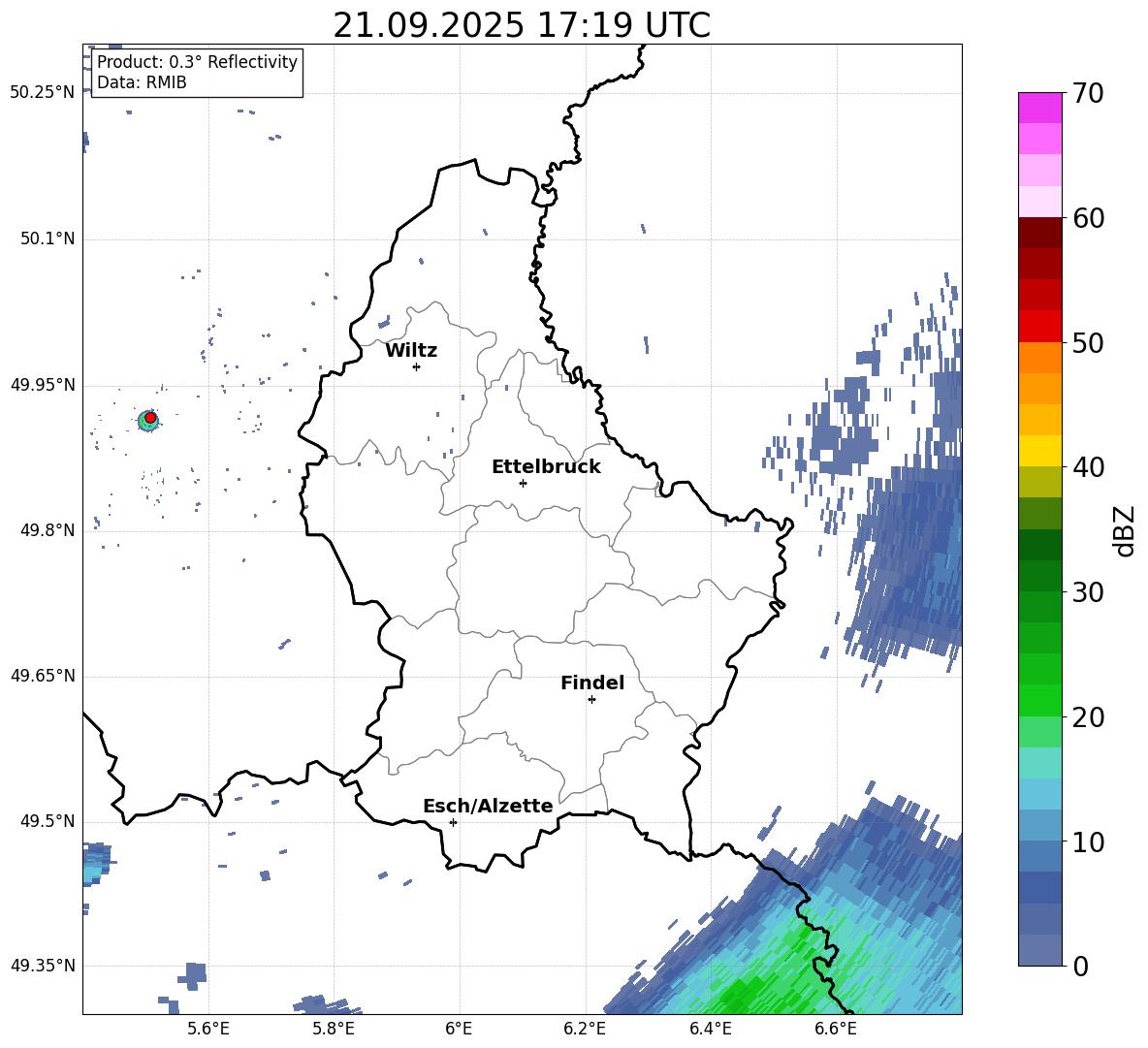Image resolution: width=1148 pixels, height=1048 pixels.
Task: Click the 50 colorbar tick value
Action: pyautogui.click(x=1088, y=343)
